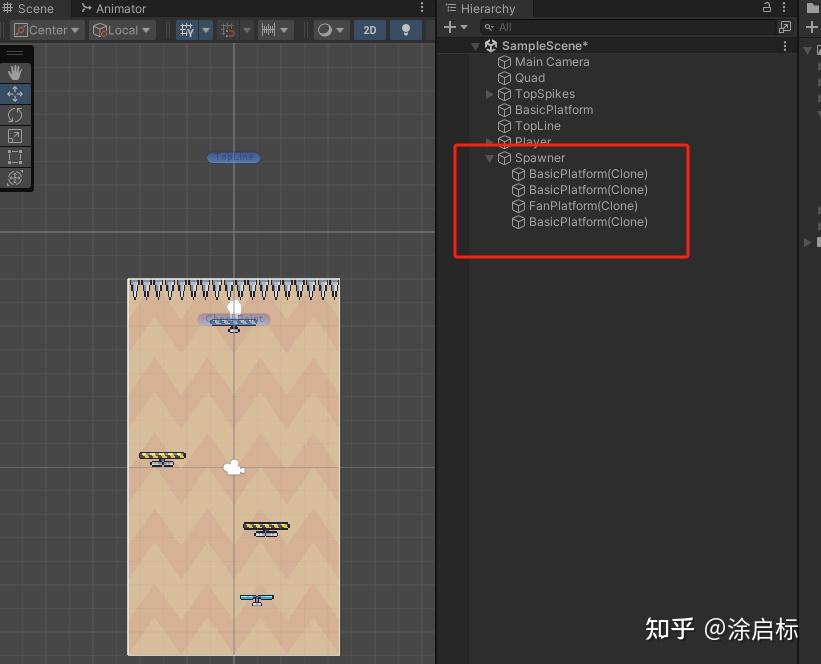Collapse the Spawner object
This screenshot has width=821, height=664.
click(490, 158)
